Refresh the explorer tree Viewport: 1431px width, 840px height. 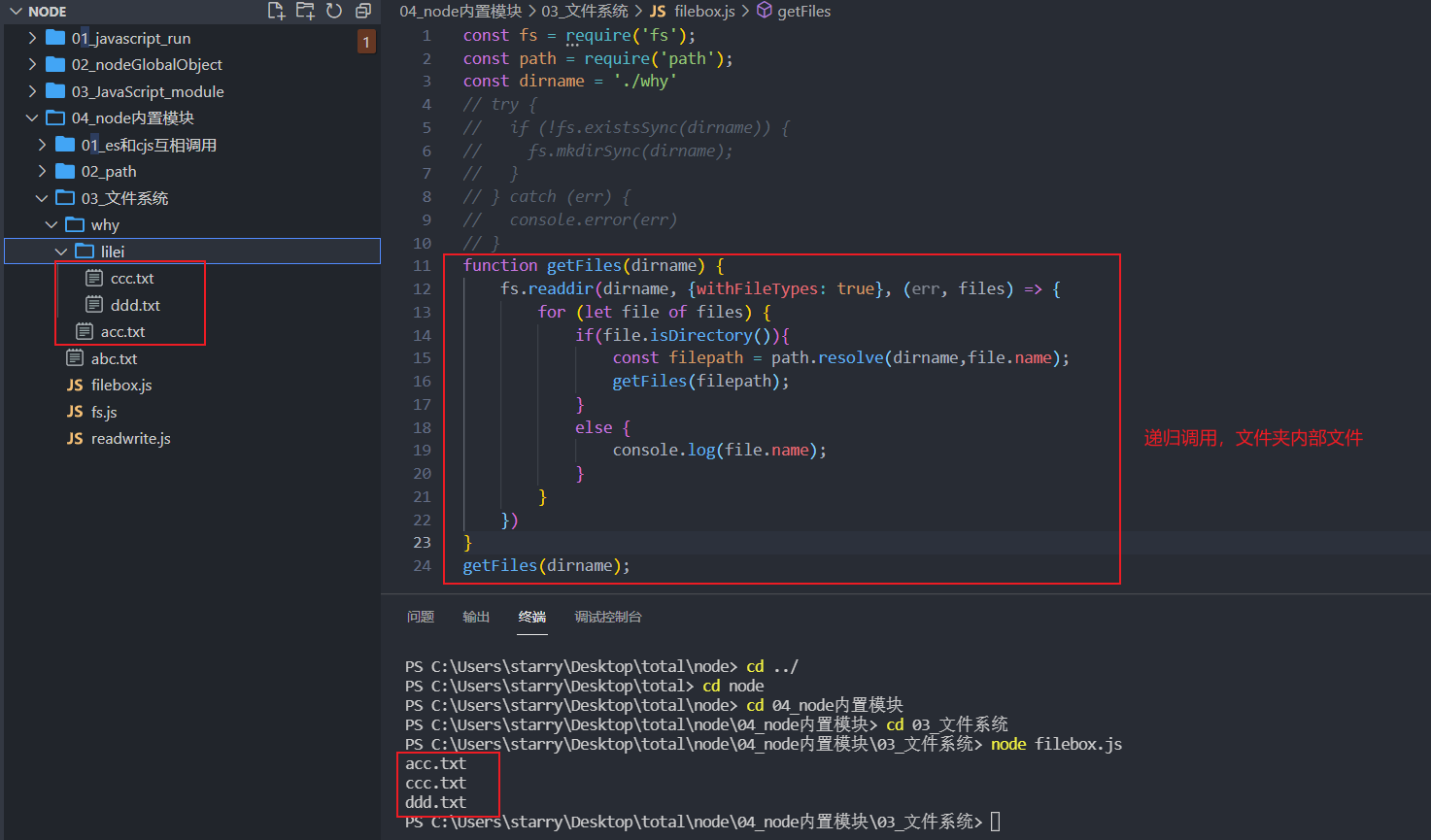[x=334, y=11]
